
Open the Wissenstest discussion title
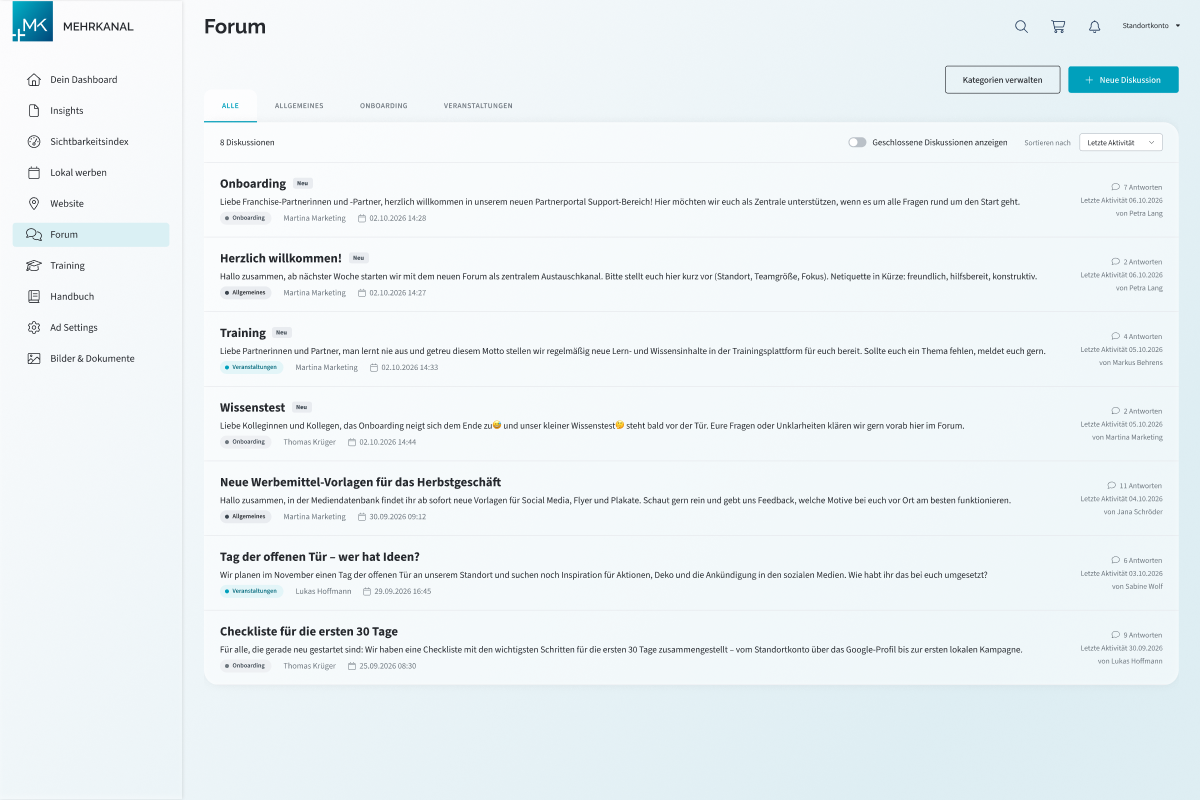[x=252, y=407]
